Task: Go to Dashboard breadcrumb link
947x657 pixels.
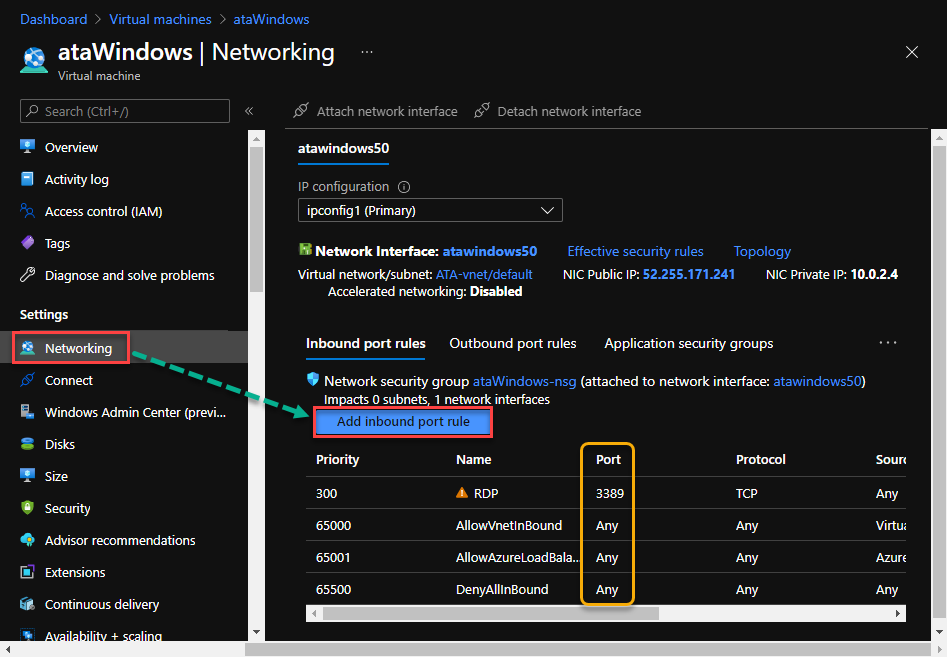Action: 54,19
